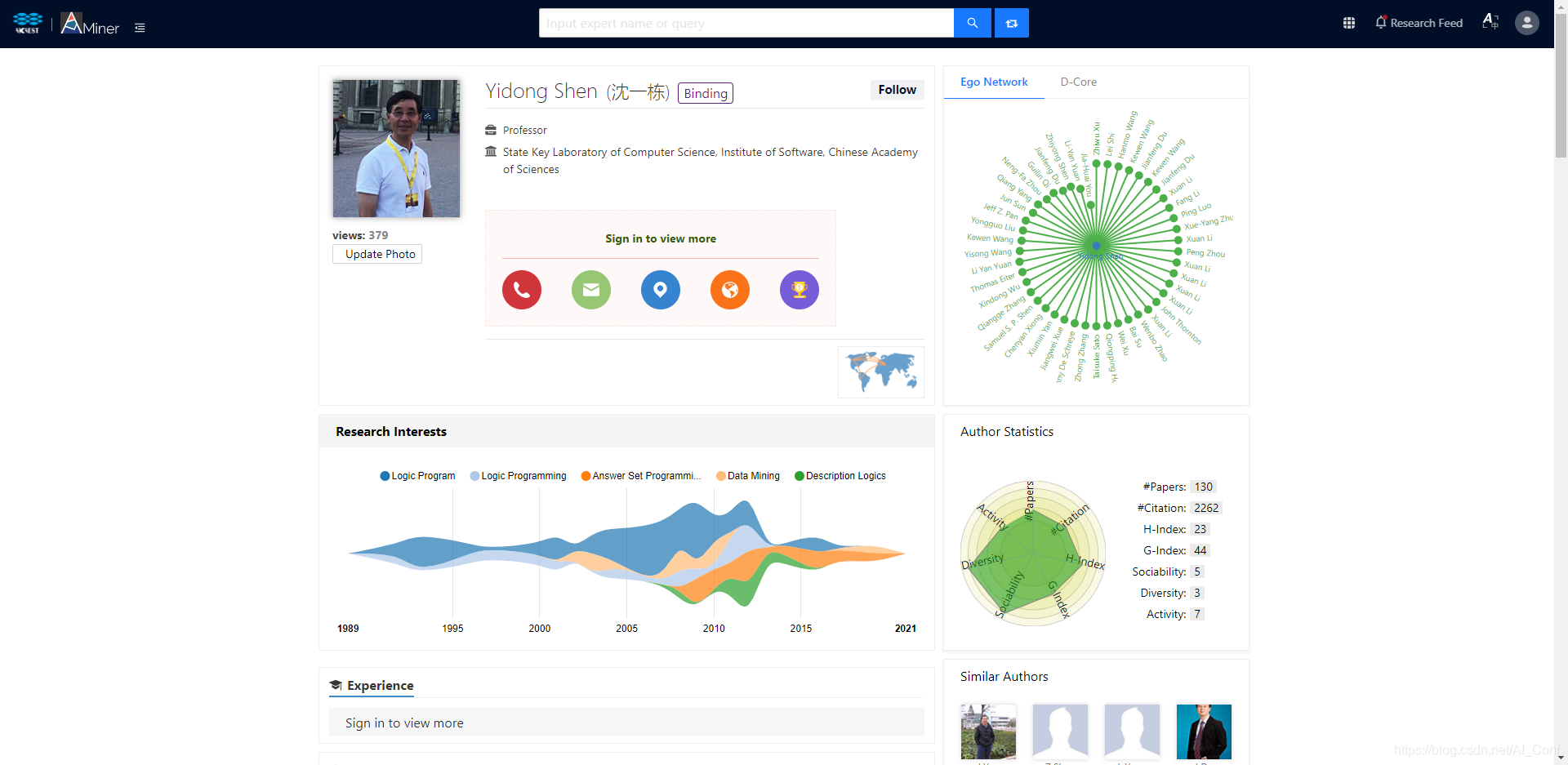Click the Activity value 7

coord(1197,614)
